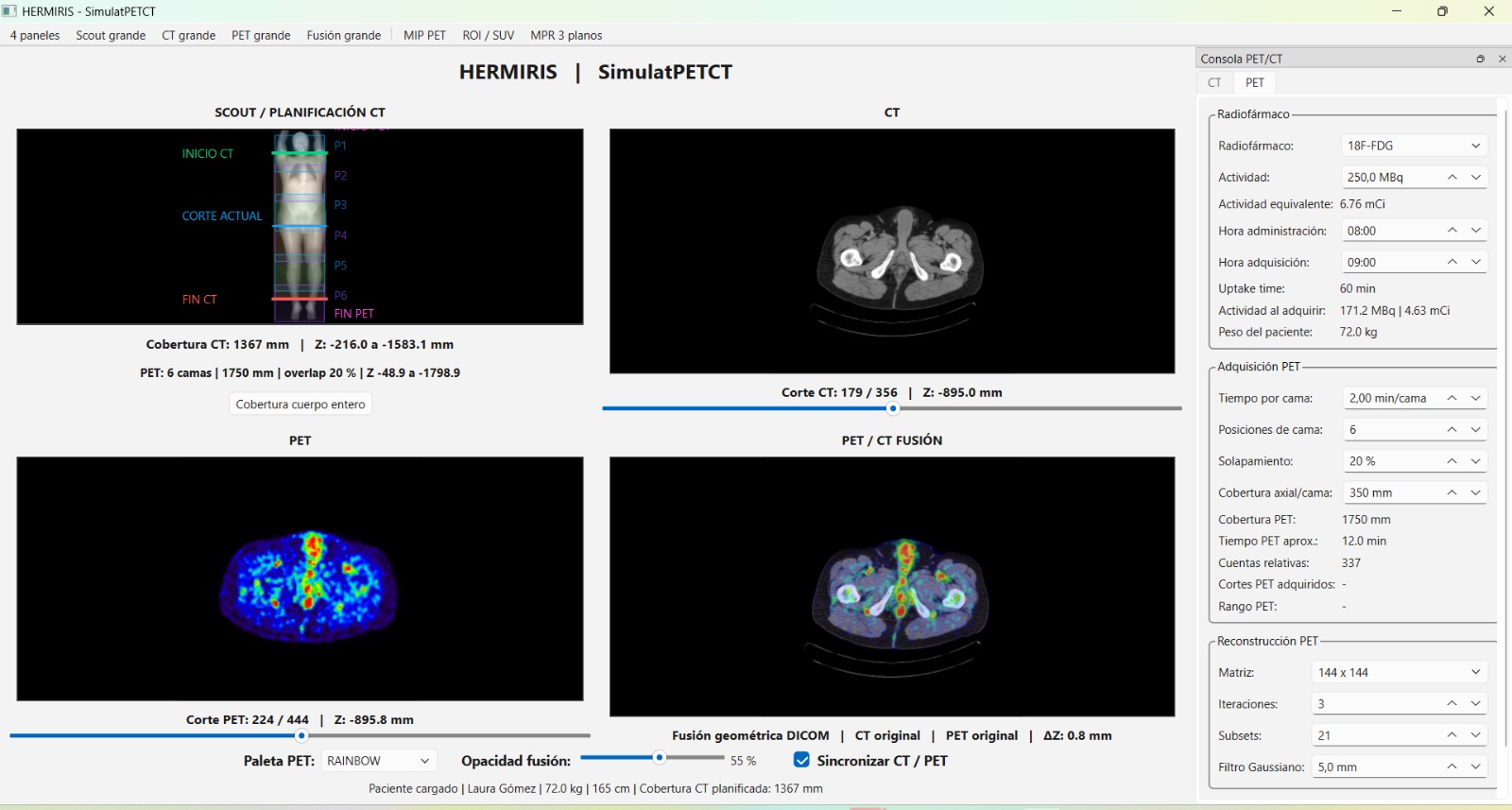Increase Iteraciones count
Screen dimensions: 1512x810
(1452, 704)
